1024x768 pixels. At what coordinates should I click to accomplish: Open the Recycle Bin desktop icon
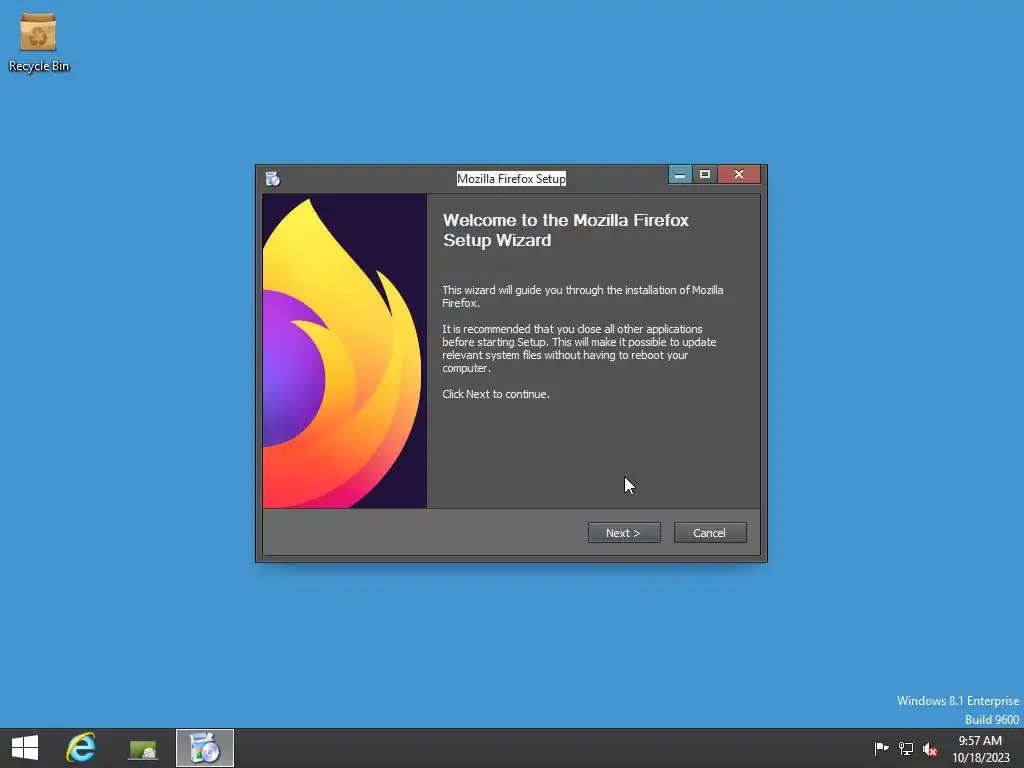(38, 42)
